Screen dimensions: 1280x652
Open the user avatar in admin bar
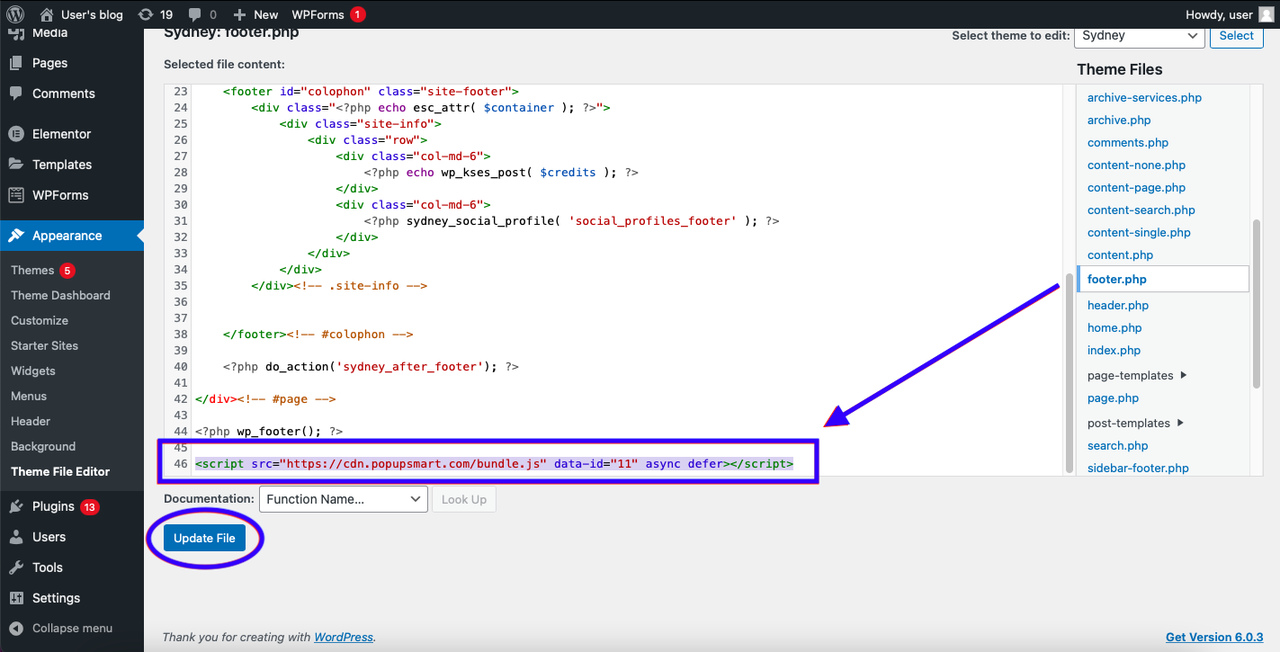point(1266,14)
